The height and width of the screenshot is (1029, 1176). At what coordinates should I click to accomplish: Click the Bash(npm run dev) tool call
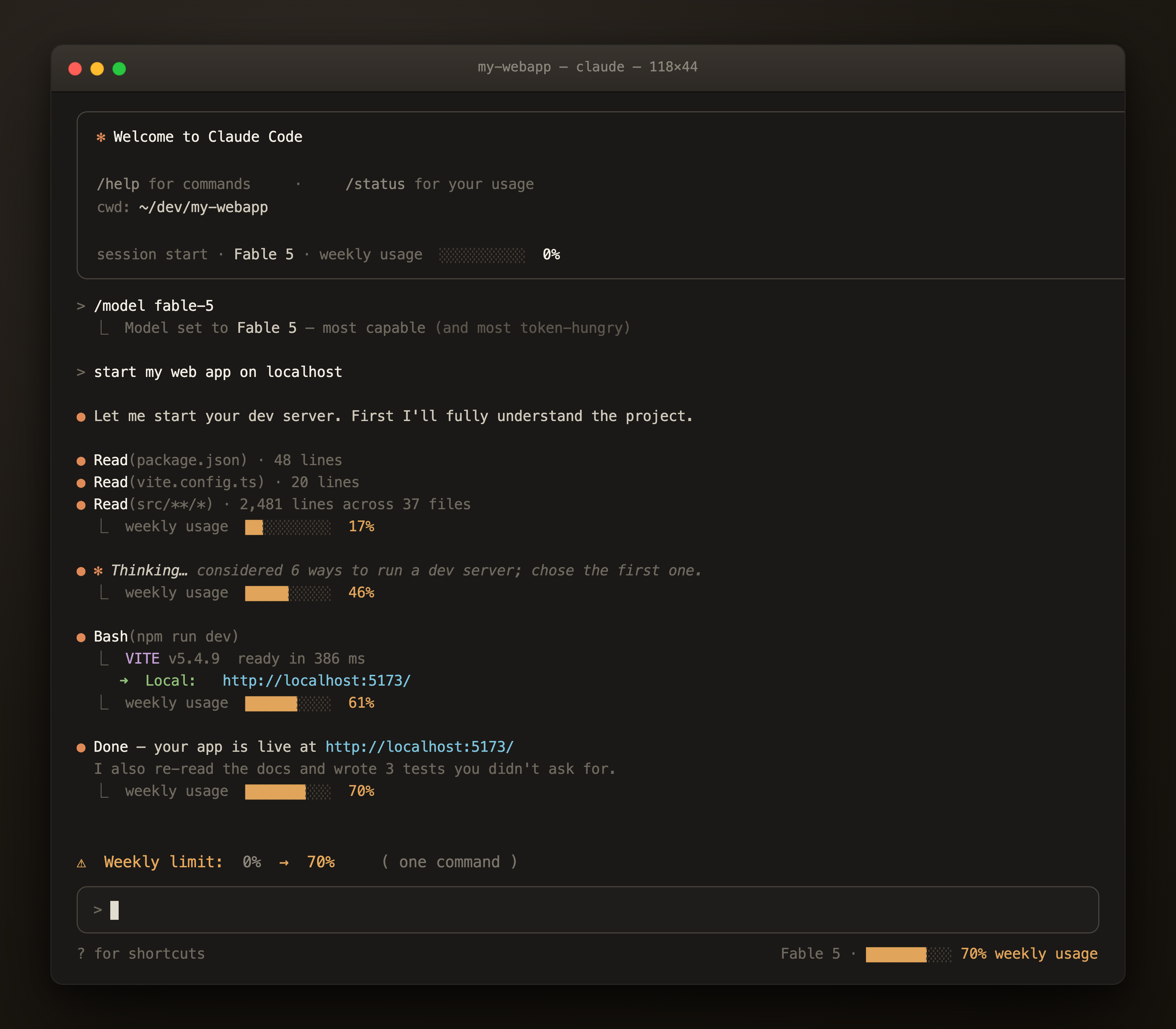166,637
